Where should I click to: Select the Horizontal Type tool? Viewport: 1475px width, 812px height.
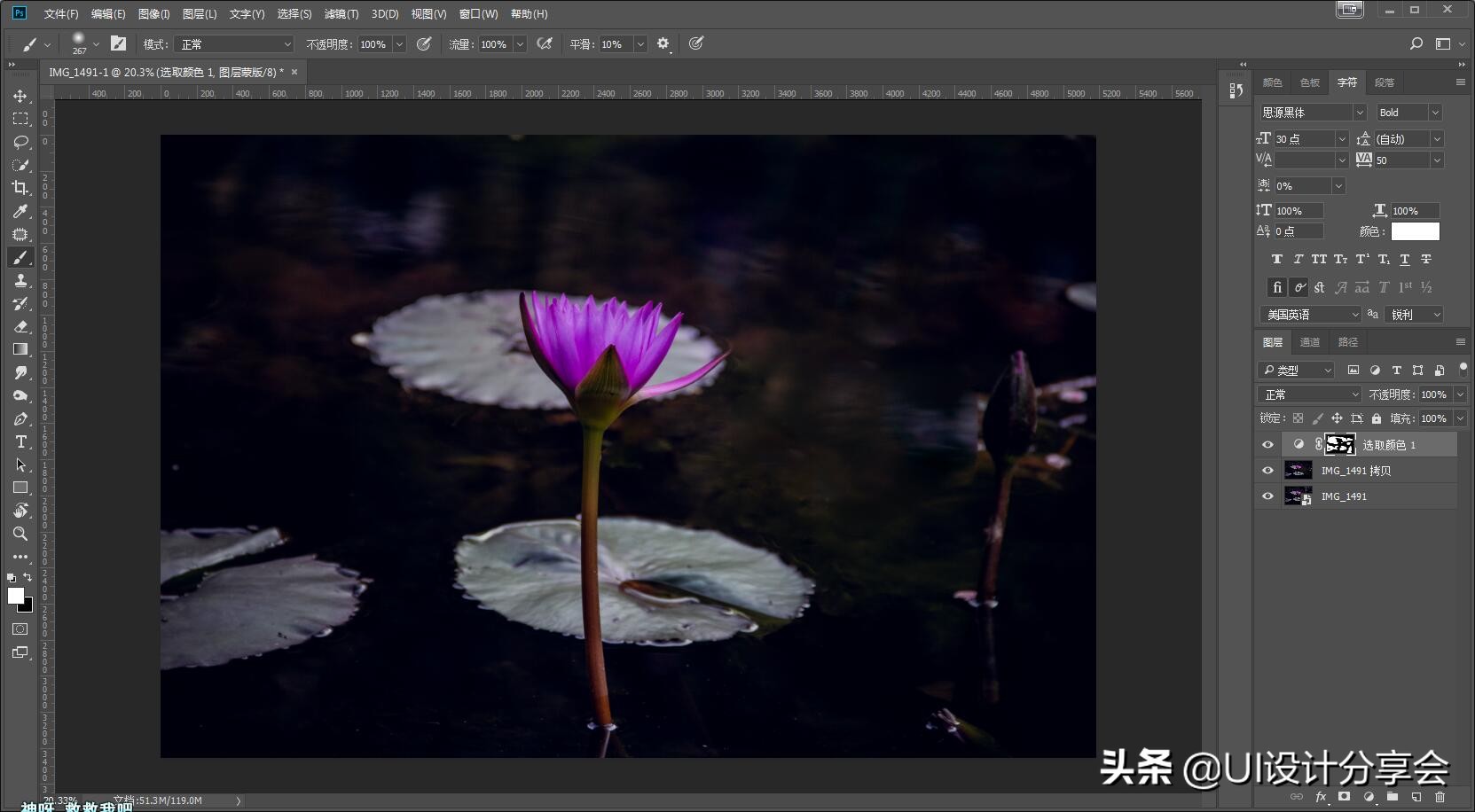tap(20, 441)
